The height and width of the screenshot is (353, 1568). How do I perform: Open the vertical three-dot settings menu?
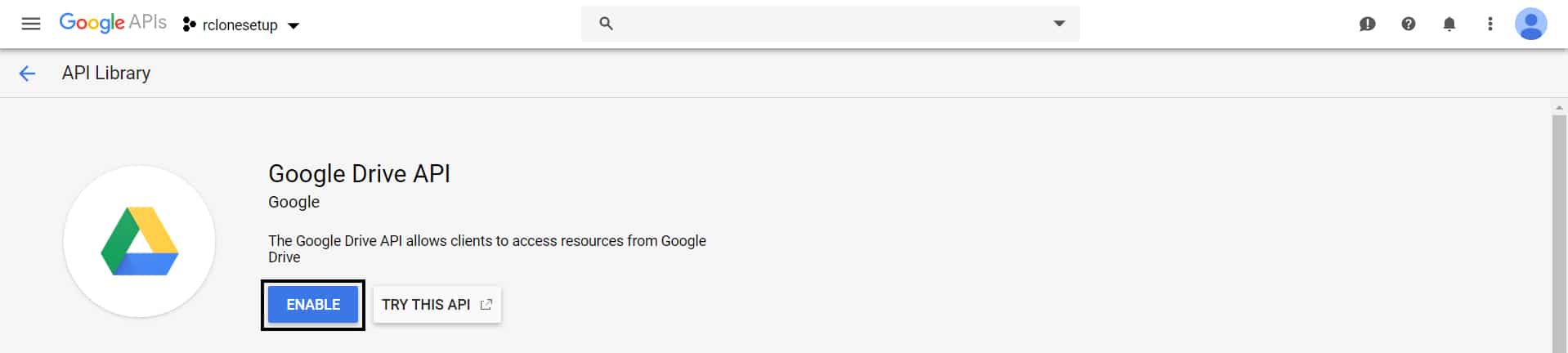pyautogui.click(x=1490, y=24)
